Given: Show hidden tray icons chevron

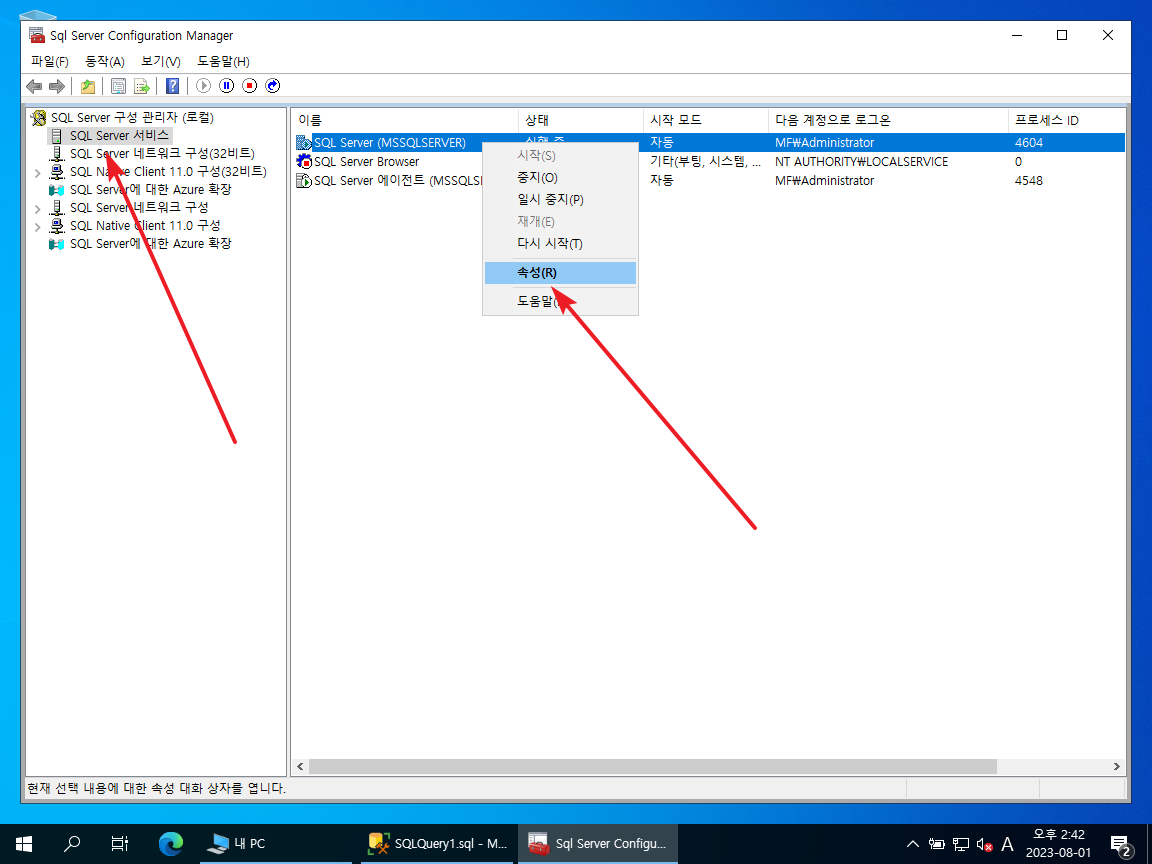Looking at the screenshot, I should (x=912, y=844).
